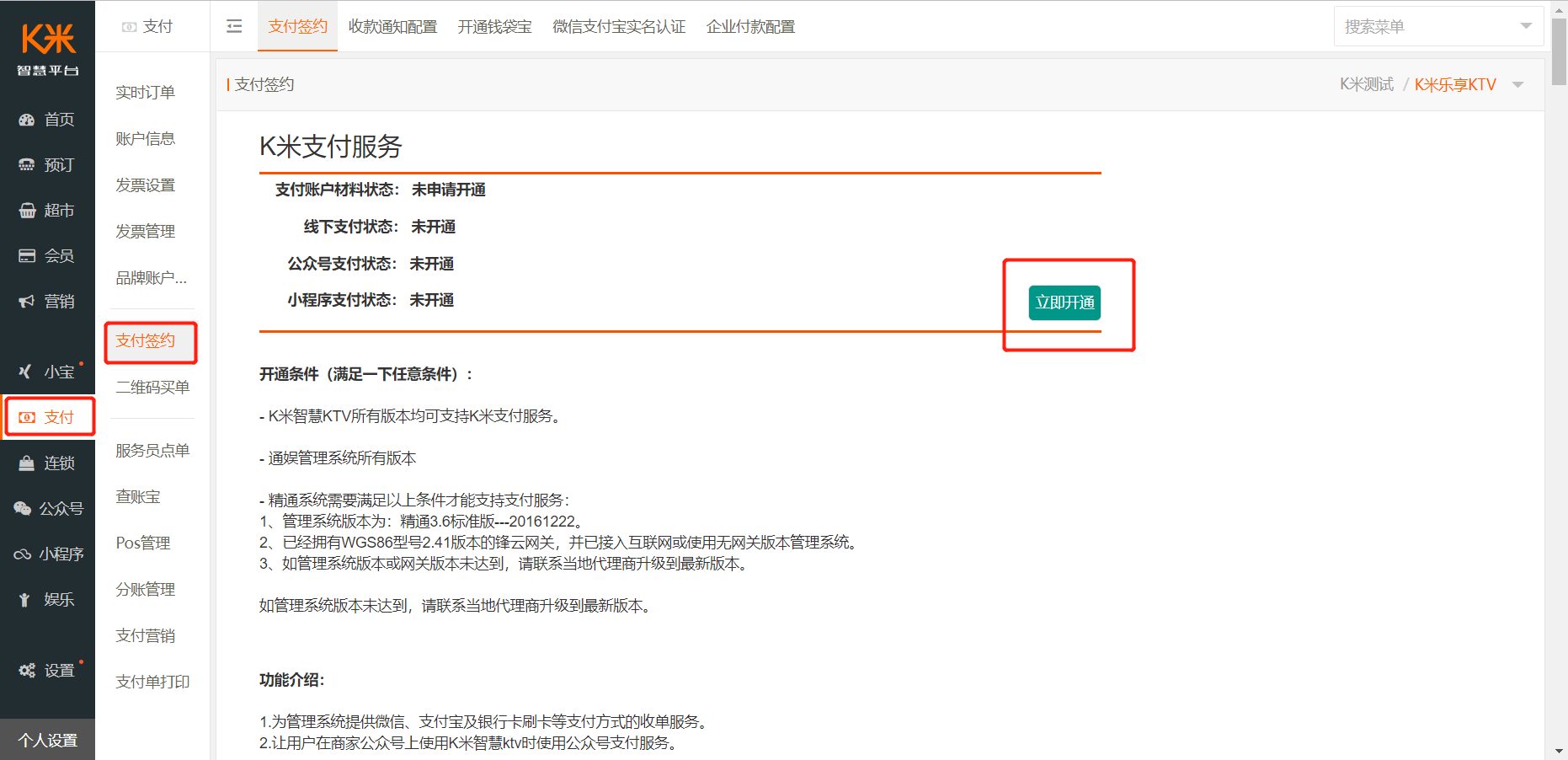Click the 小程序支付状态 label
The height and width of the screenshot is (760, 1568).
[x=342, y=300]
